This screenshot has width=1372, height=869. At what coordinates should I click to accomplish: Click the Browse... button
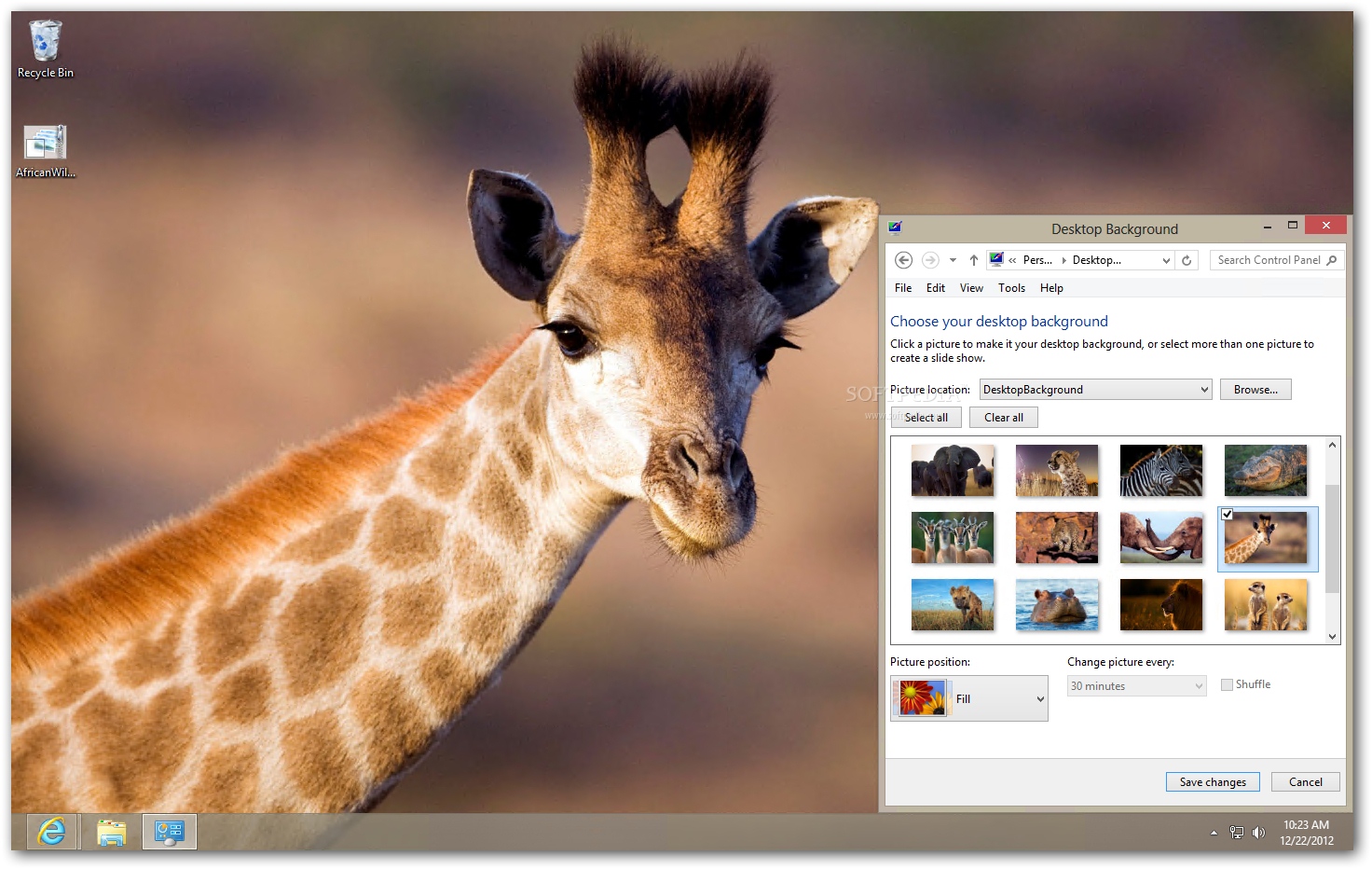pos(1255,390)
